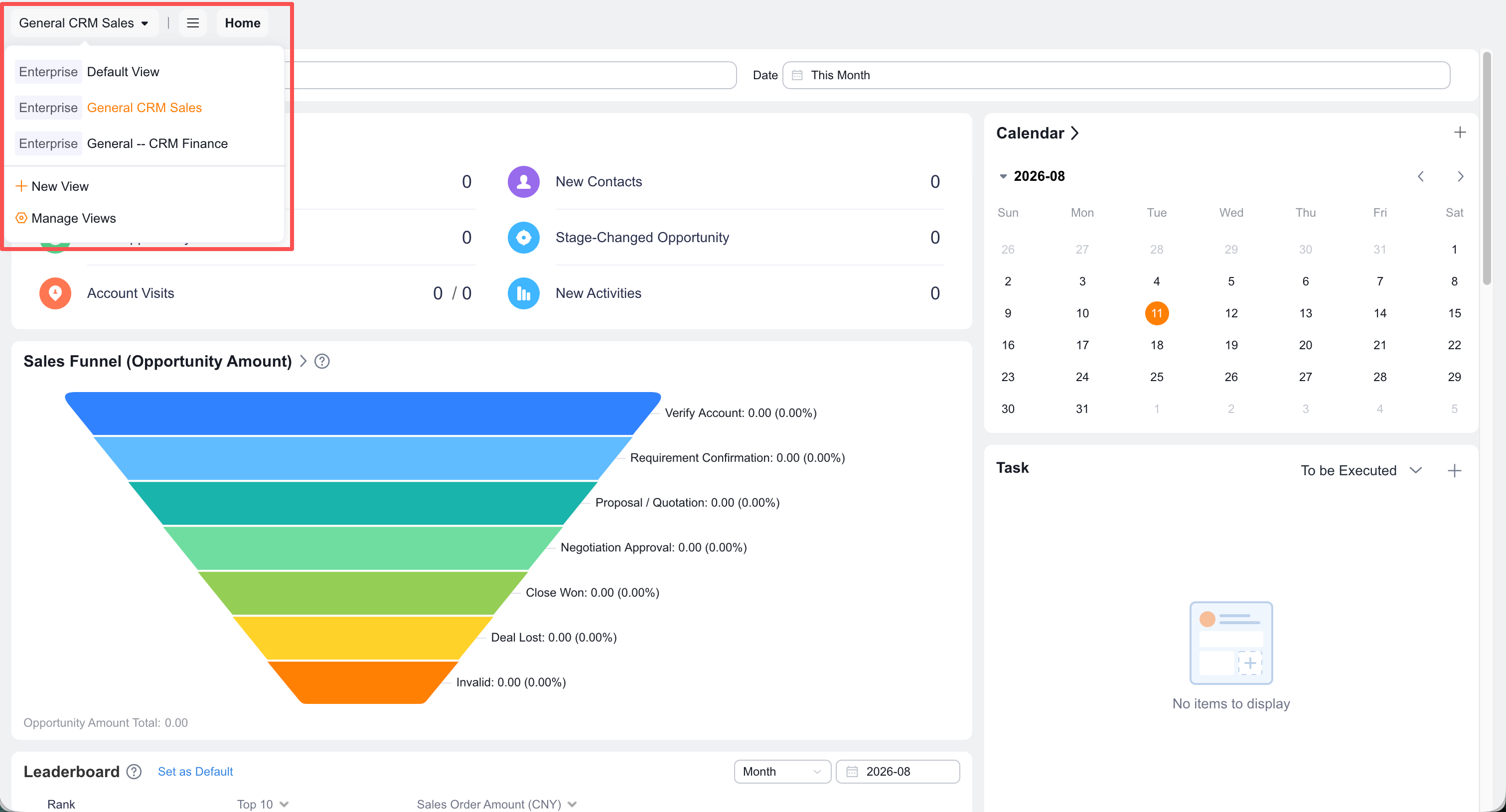Screen dimensions: 1506x812
Task: Open the hamburger menu icon
Action: [193, 23]
